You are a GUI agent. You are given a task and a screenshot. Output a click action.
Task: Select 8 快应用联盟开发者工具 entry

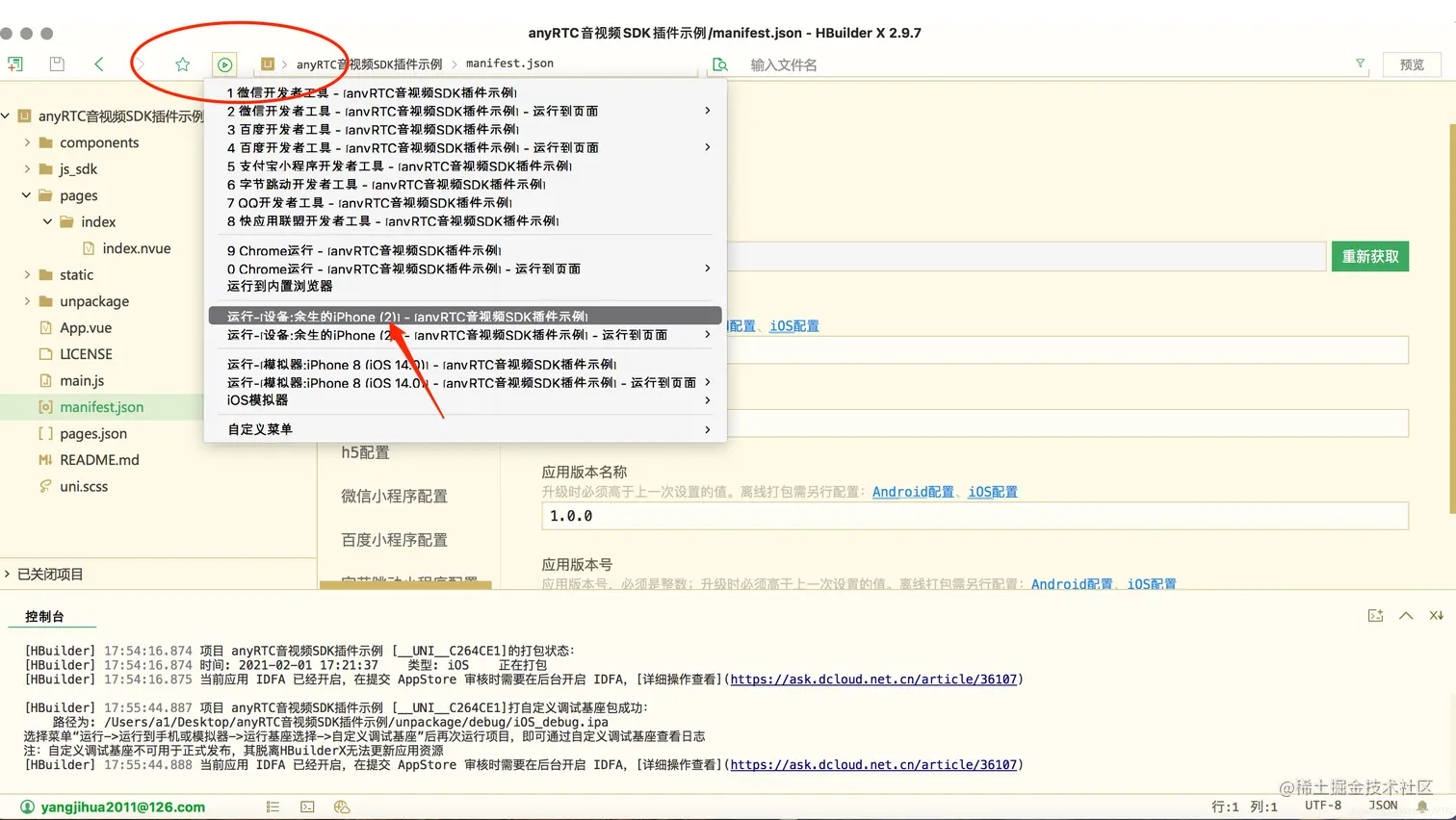(x=466, y=220)
